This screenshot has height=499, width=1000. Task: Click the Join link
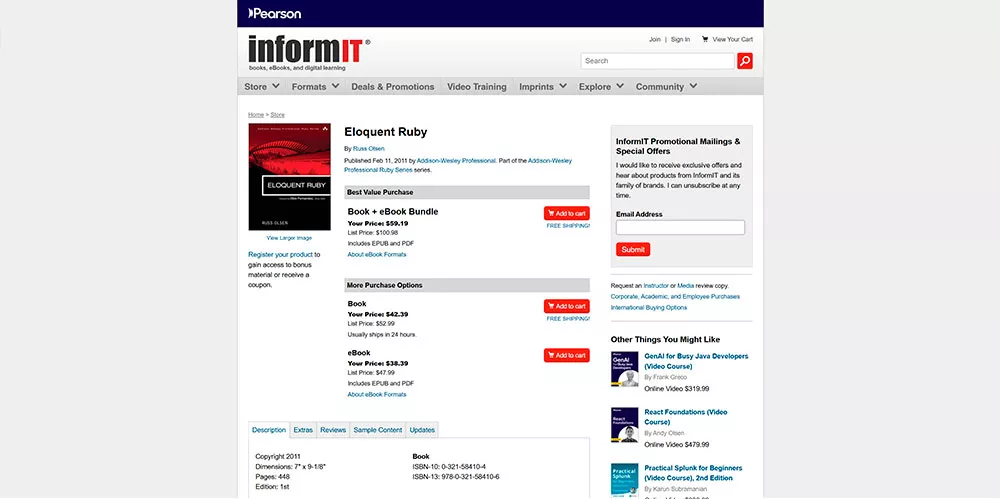point(655,40)
